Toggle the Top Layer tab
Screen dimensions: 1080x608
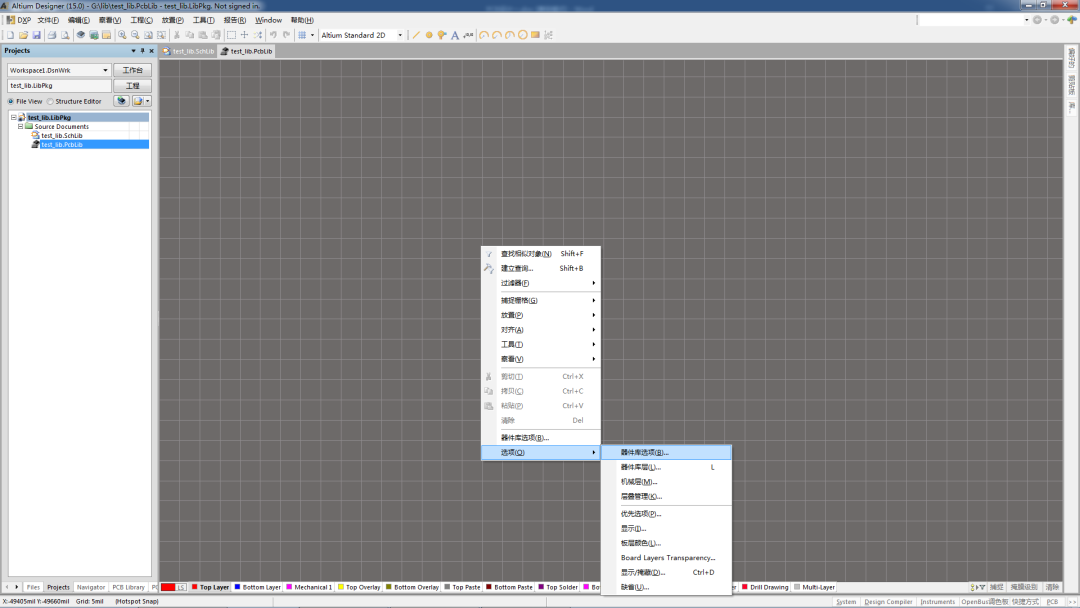point(210,587)
